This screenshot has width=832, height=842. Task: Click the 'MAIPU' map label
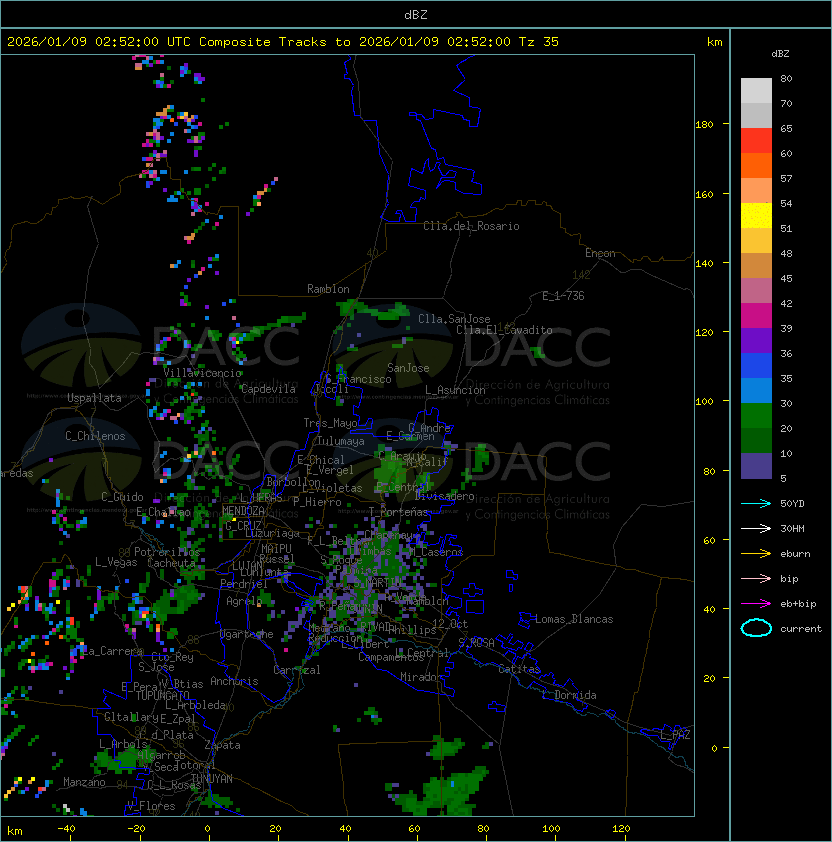tap(276, 549)
